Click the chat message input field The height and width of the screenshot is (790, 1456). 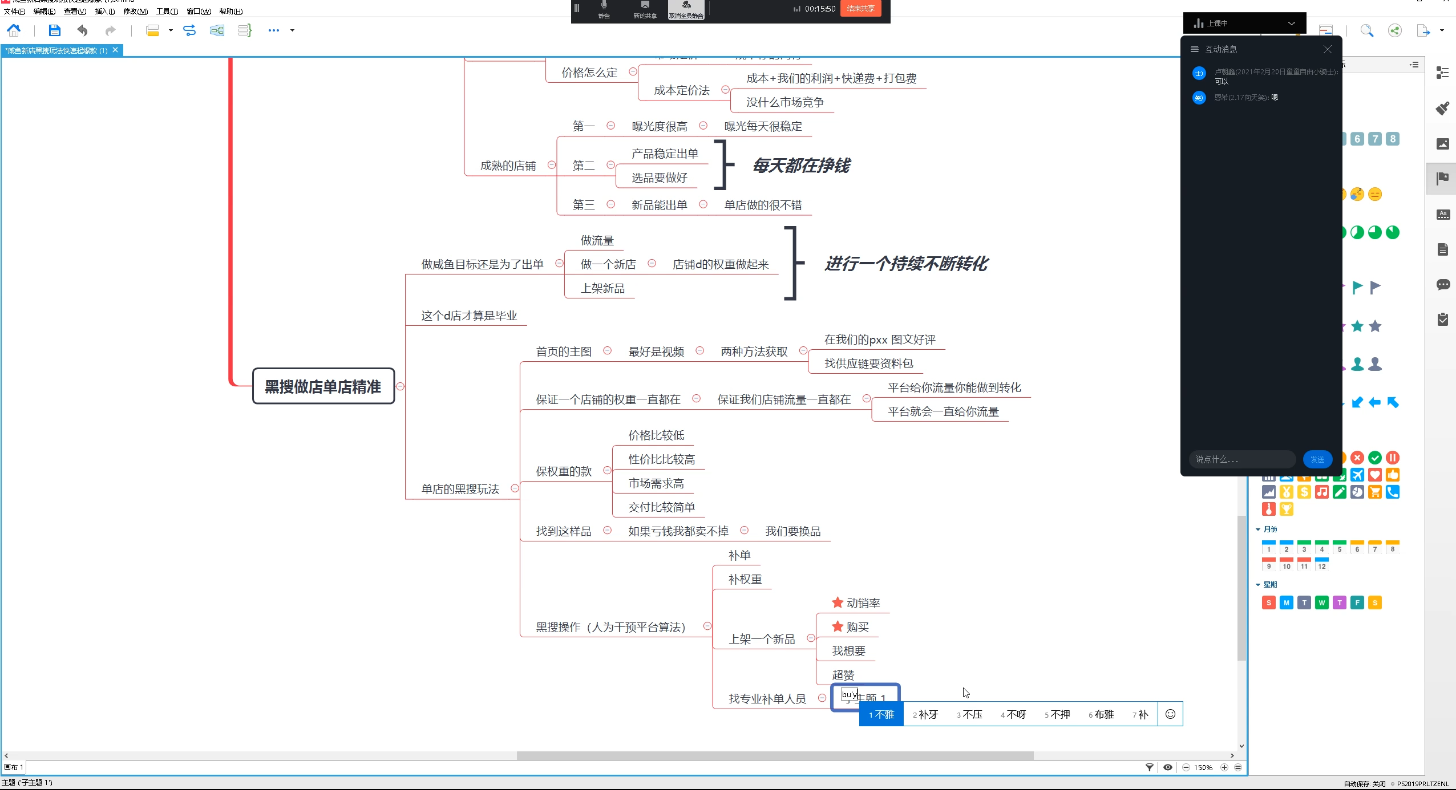[x=1242, y=459]
